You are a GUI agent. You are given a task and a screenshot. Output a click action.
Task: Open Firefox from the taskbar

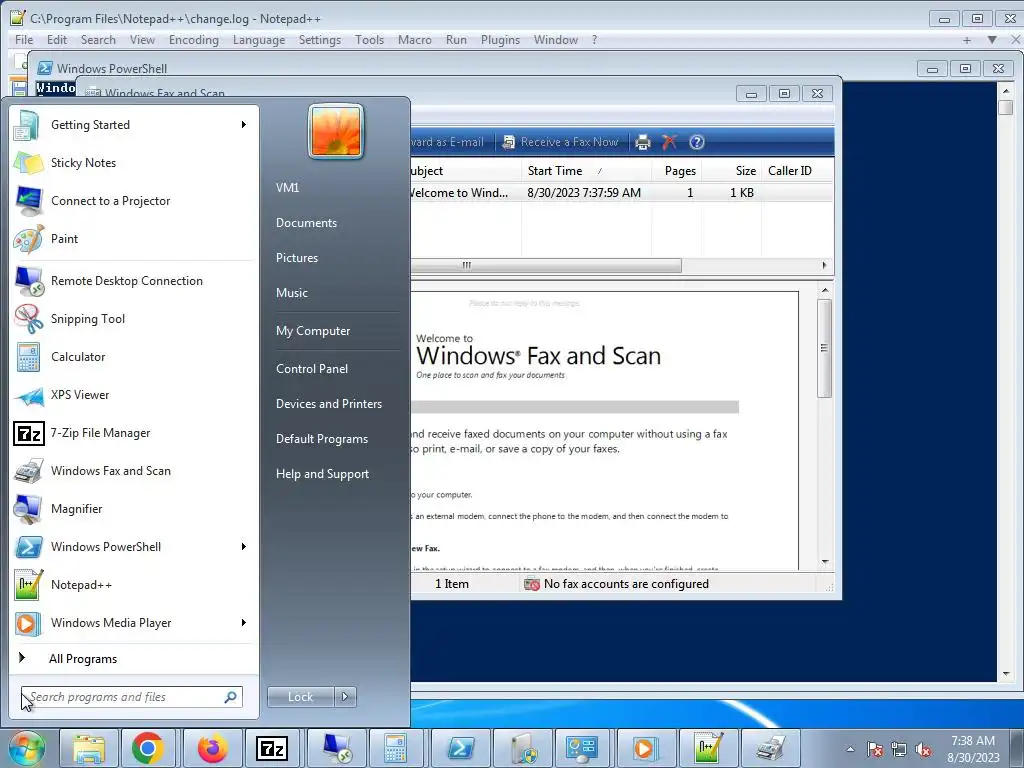pos(212,748)
